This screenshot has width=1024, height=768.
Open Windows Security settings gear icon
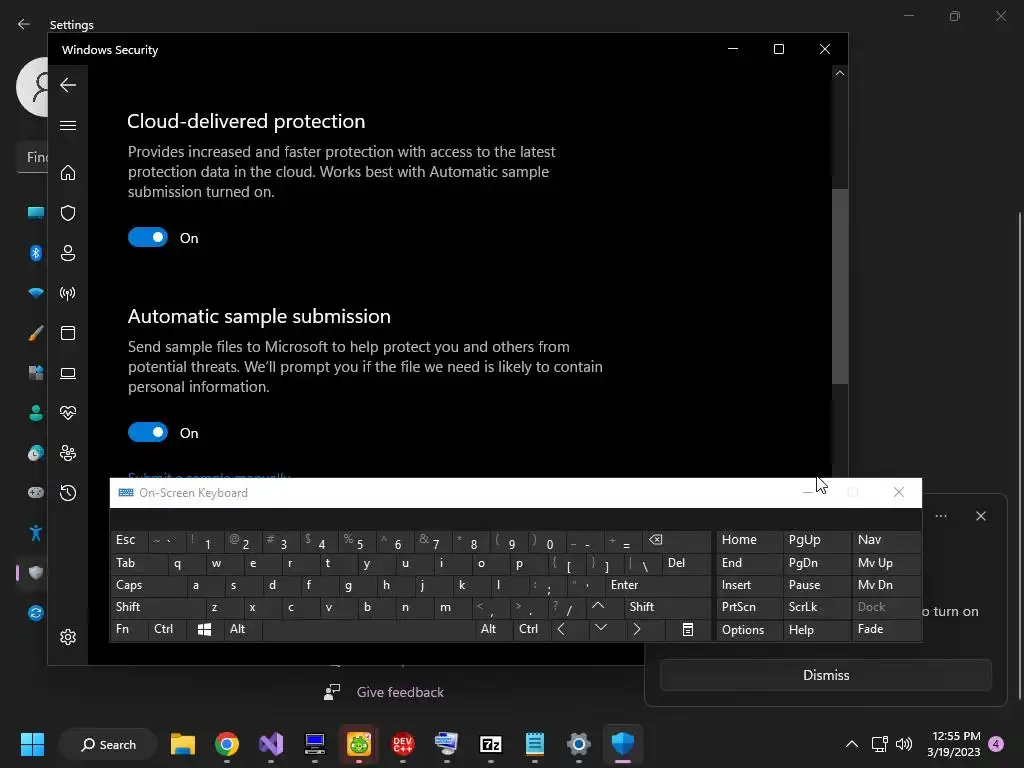tap(68, 637)
